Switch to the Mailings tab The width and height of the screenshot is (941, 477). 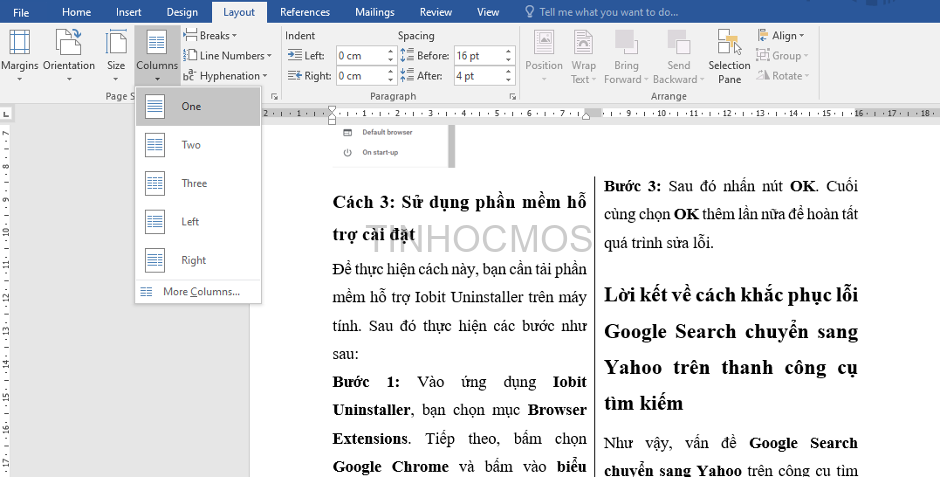click(x=374, y=12)
